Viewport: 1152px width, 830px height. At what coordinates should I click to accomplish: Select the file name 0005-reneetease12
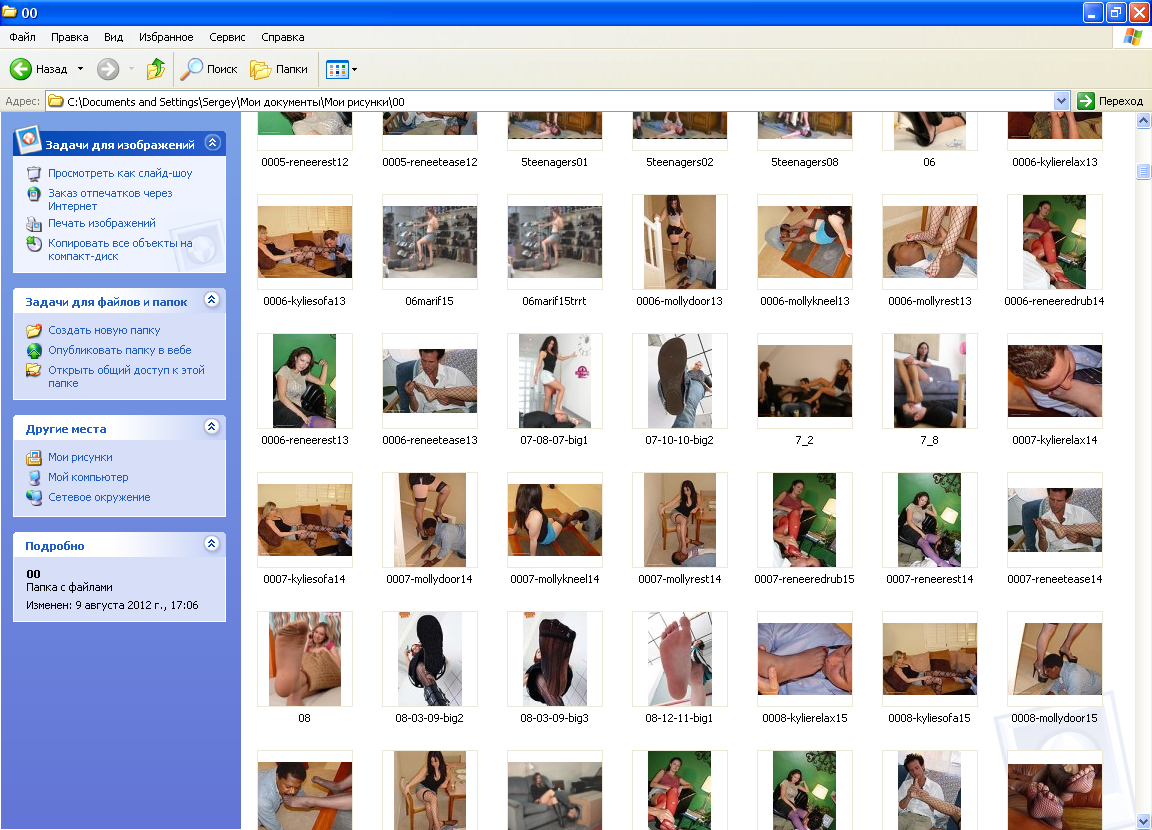point(430,162)
